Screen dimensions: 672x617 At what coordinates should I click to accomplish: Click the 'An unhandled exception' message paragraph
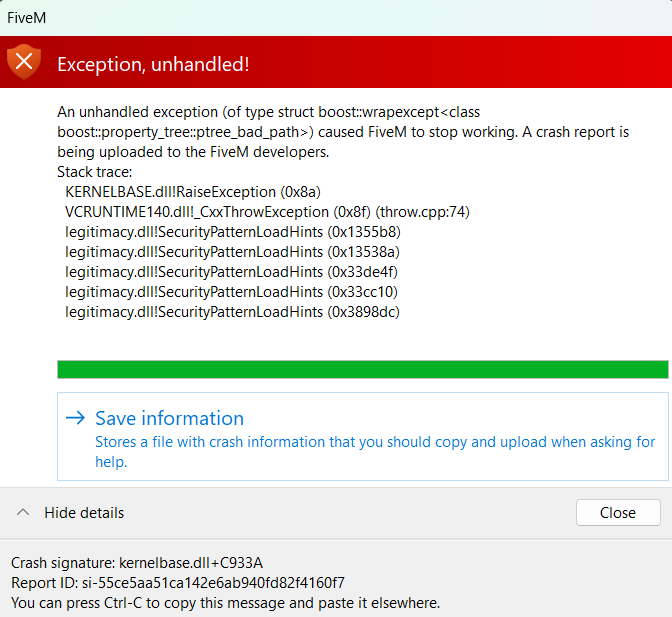[x=343, y=132]
